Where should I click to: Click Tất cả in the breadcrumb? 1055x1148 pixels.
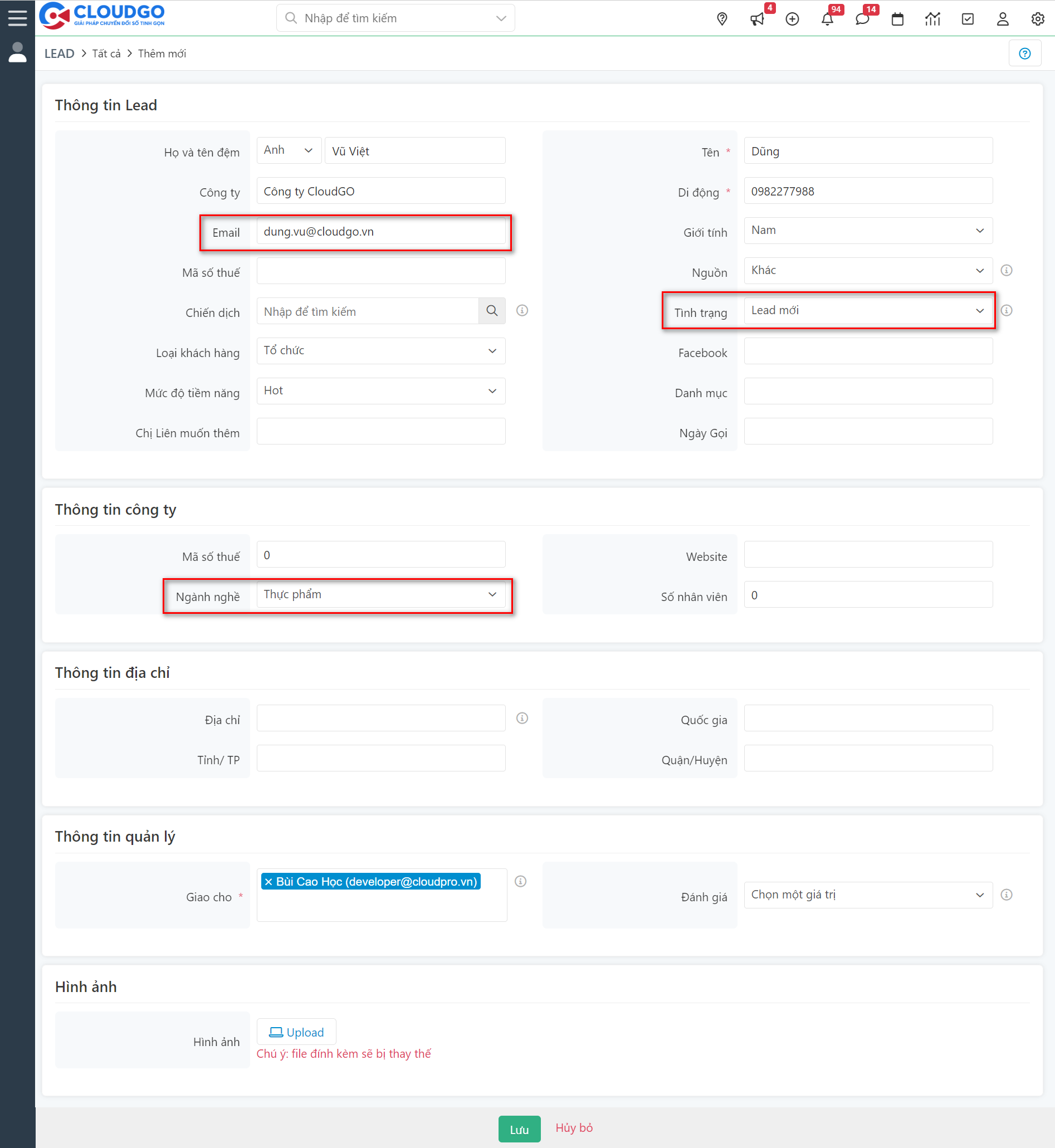pos(106,53)
